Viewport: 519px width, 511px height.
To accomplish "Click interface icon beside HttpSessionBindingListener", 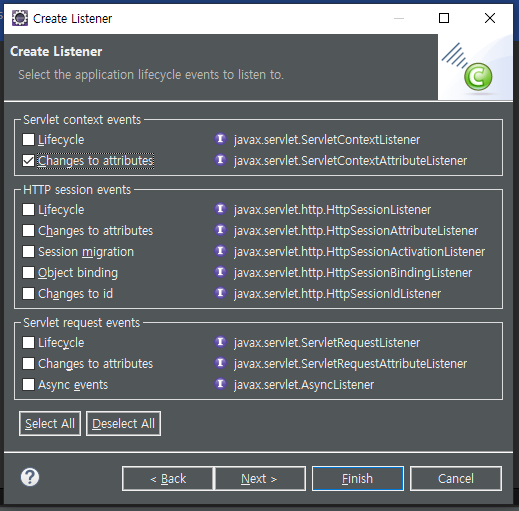I will click(x=220, y=272).
